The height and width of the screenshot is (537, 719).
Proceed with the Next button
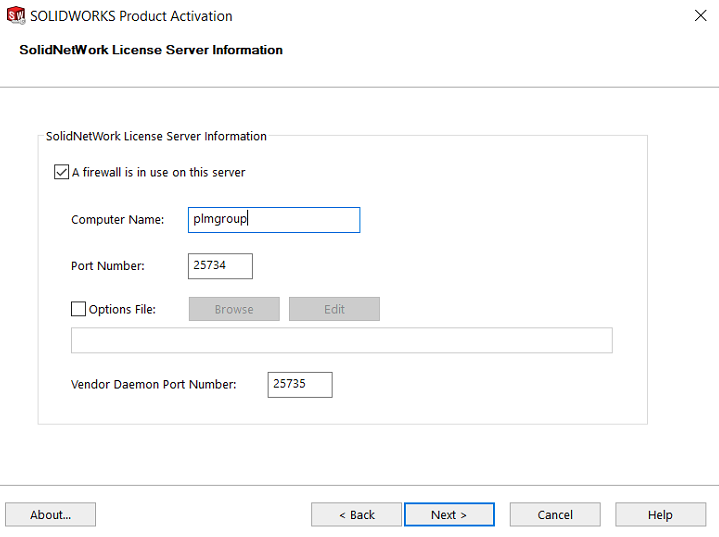click(x=449, y=515)
